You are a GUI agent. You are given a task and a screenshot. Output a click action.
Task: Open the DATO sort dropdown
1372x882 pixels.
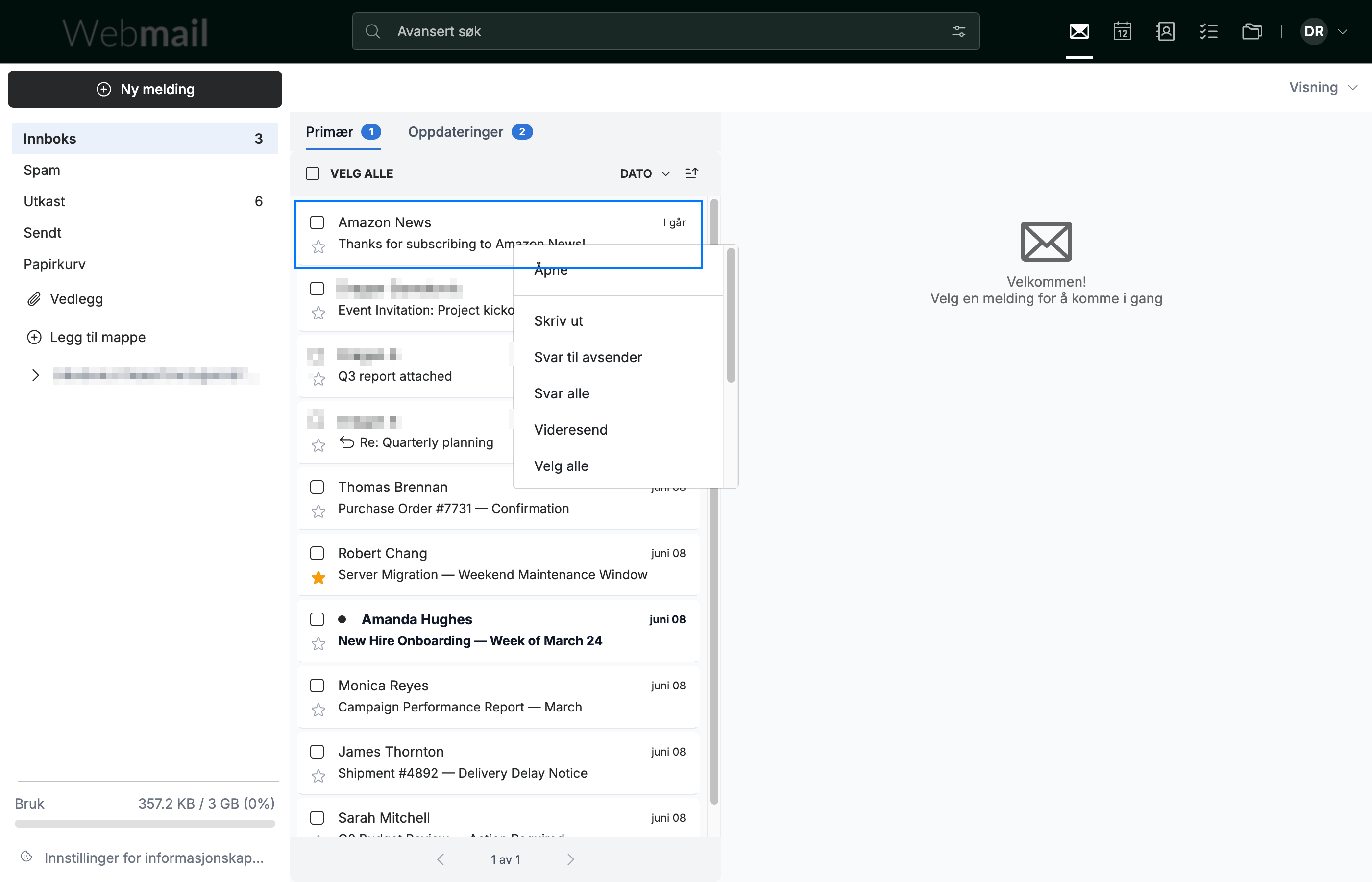645,173
